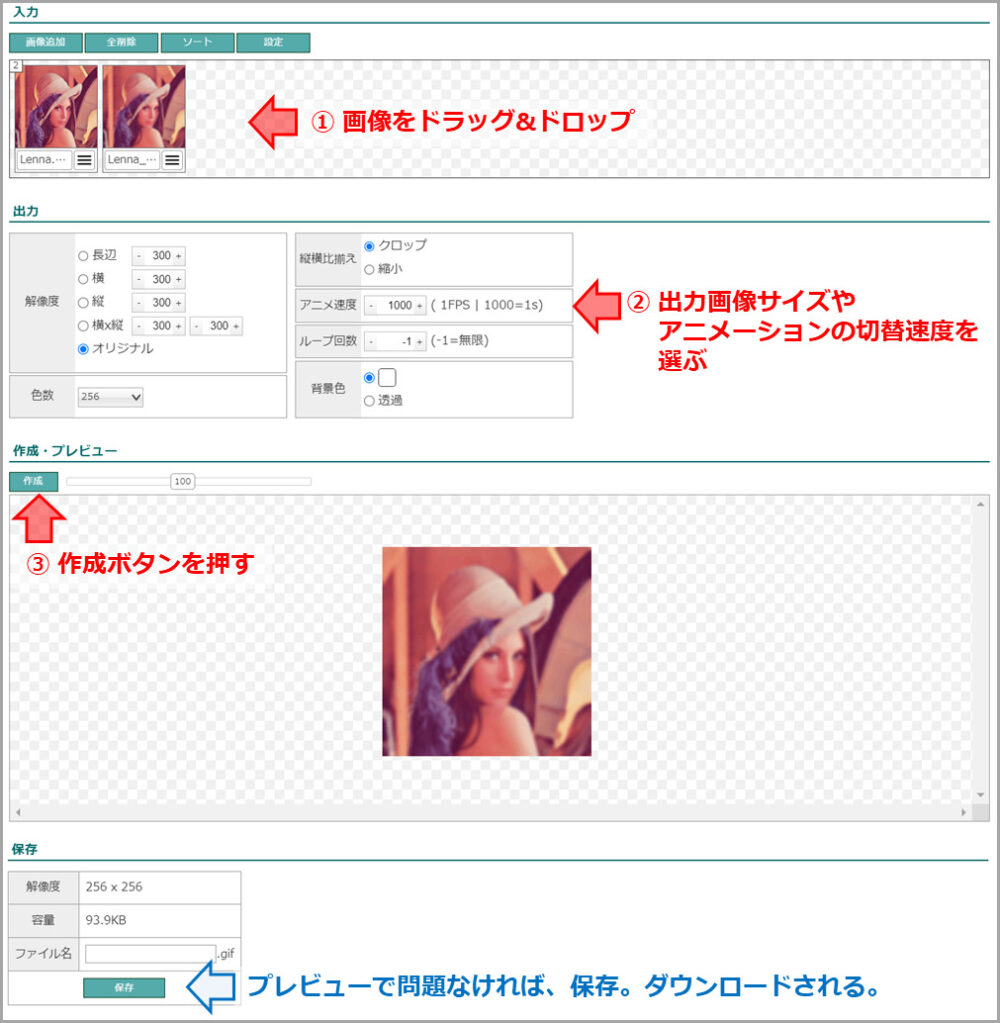Click the minus button in the 横 row
This screenshot has height=1023, width=1000.
coord(139,279)
